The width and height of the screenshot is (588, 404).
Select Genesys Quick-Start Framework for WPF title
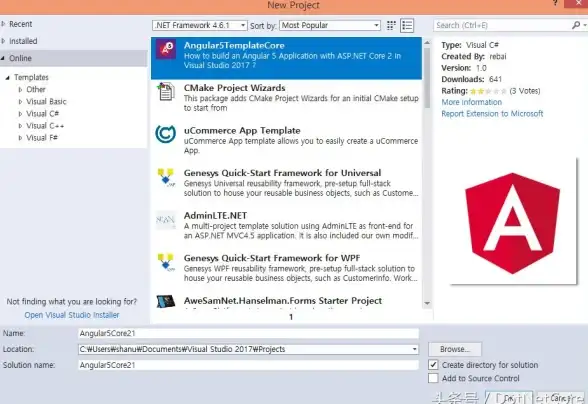272,258
